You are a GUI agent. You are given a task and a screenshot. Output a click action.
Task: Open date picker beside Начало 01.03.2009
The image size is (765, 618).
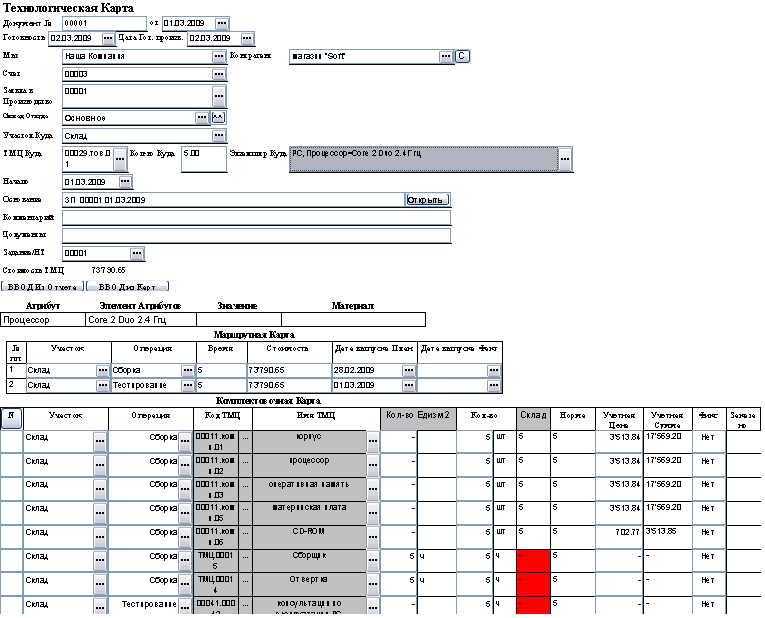[125, 181]
